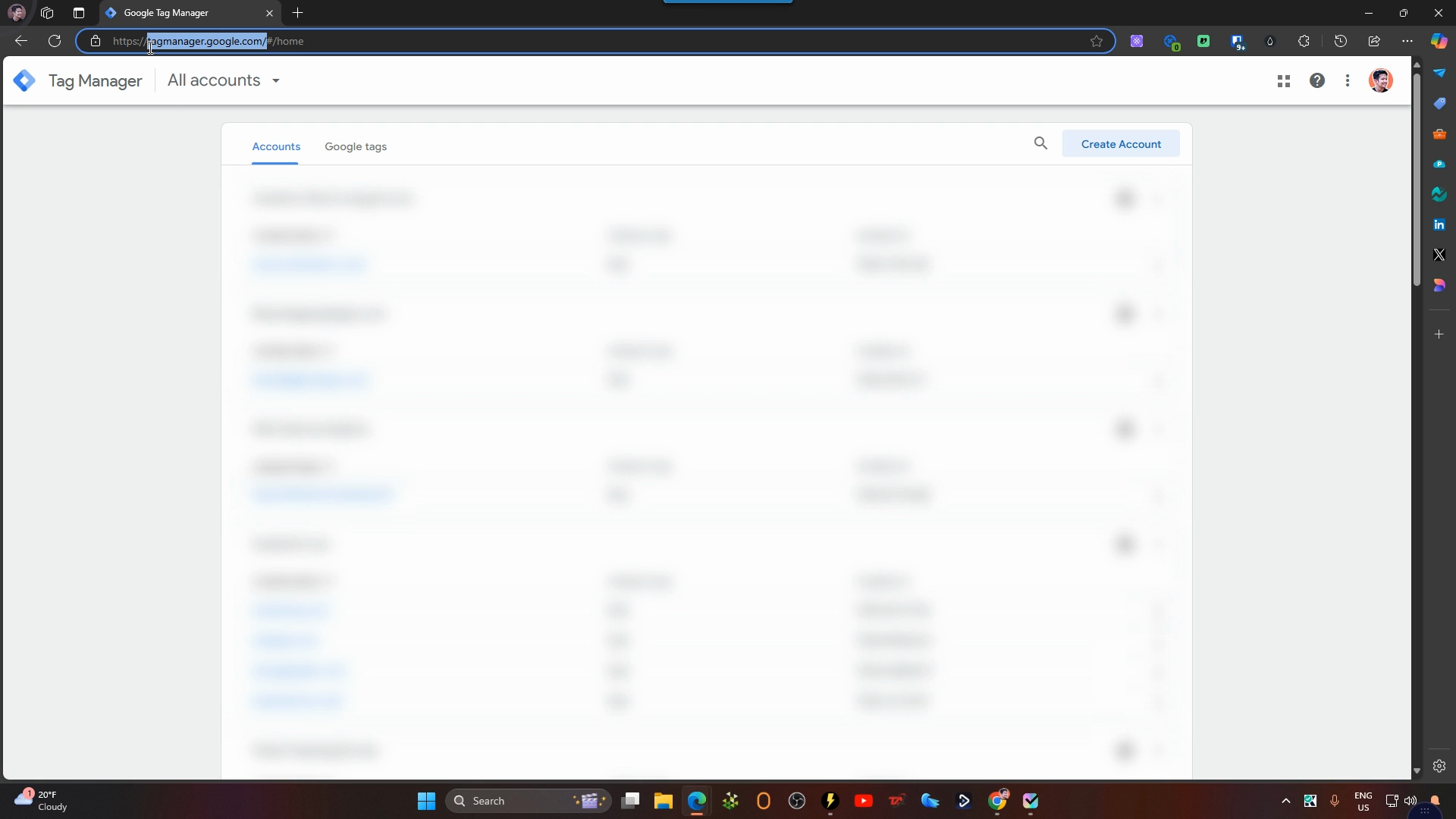Viewport: 1456px width, 819px height.
Task: Open Google Chrome from the taskbar
Action: [998, 801]
